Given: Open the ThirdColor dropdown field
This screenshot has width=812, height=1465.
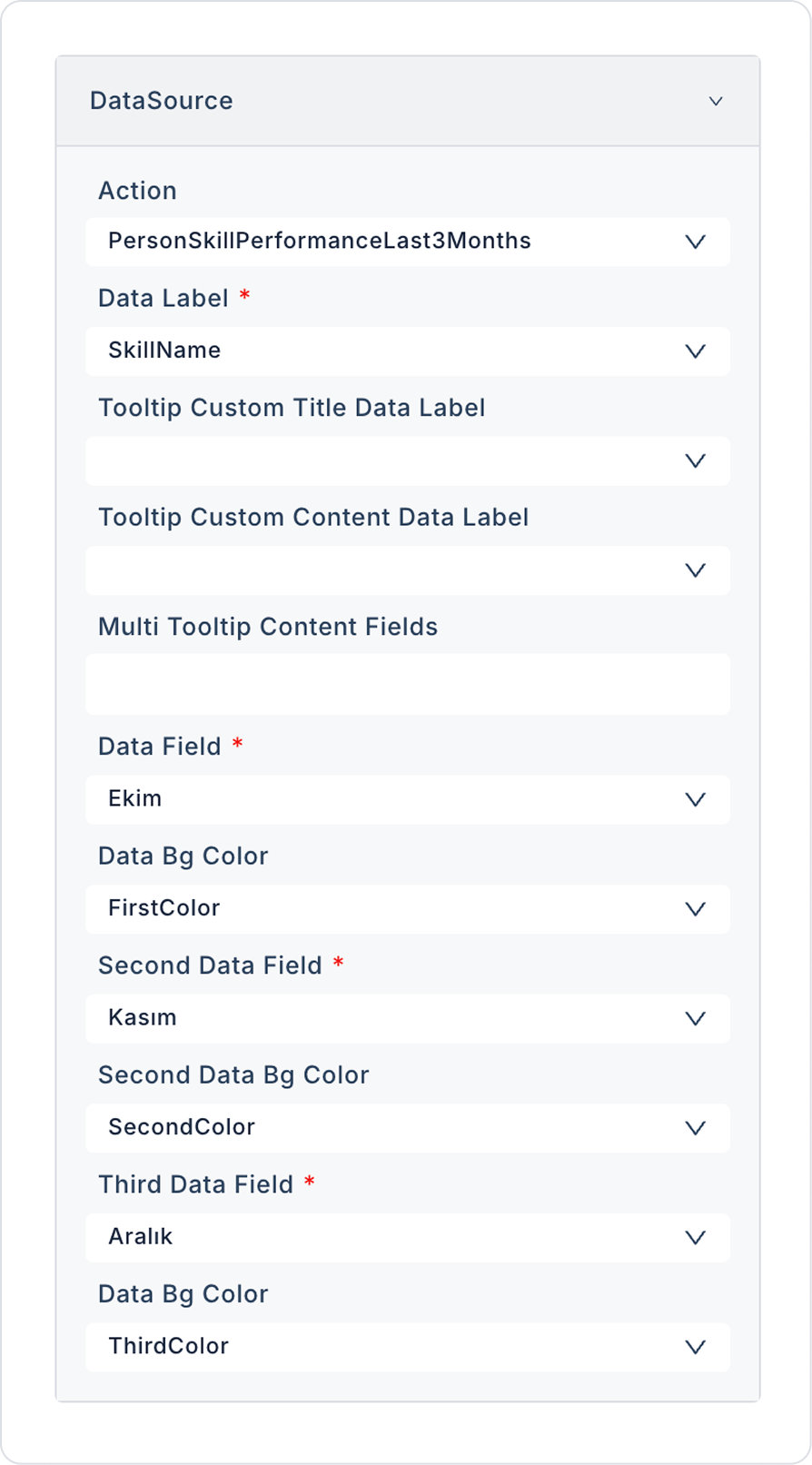Looking at the screenshot, I should click(x=363, y=1347).
